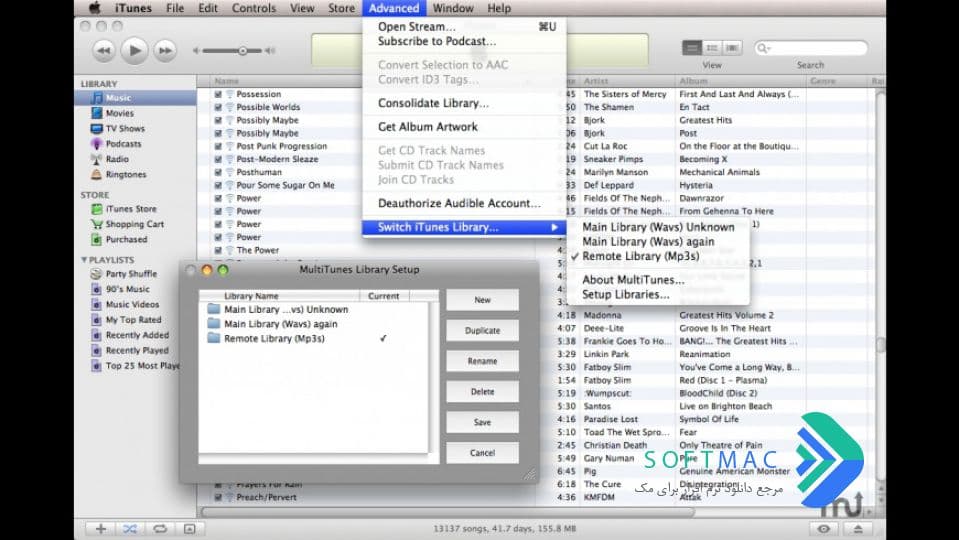The image size is (959, 540).
Task: Open Top 25 Most Played playlist
Action: (x=142, y=365)
